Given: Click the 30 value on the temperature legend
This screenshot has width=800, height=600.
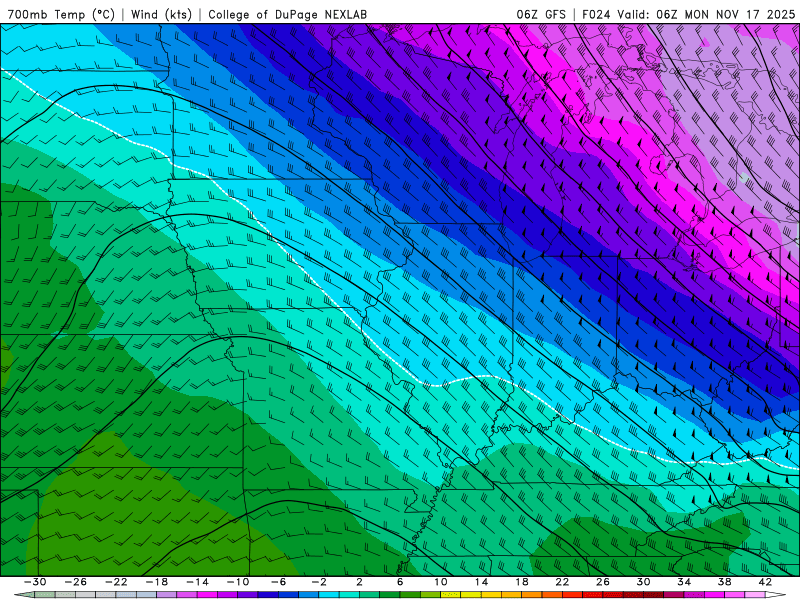Looking at the screenshot, I should click(x=643, y=582).
